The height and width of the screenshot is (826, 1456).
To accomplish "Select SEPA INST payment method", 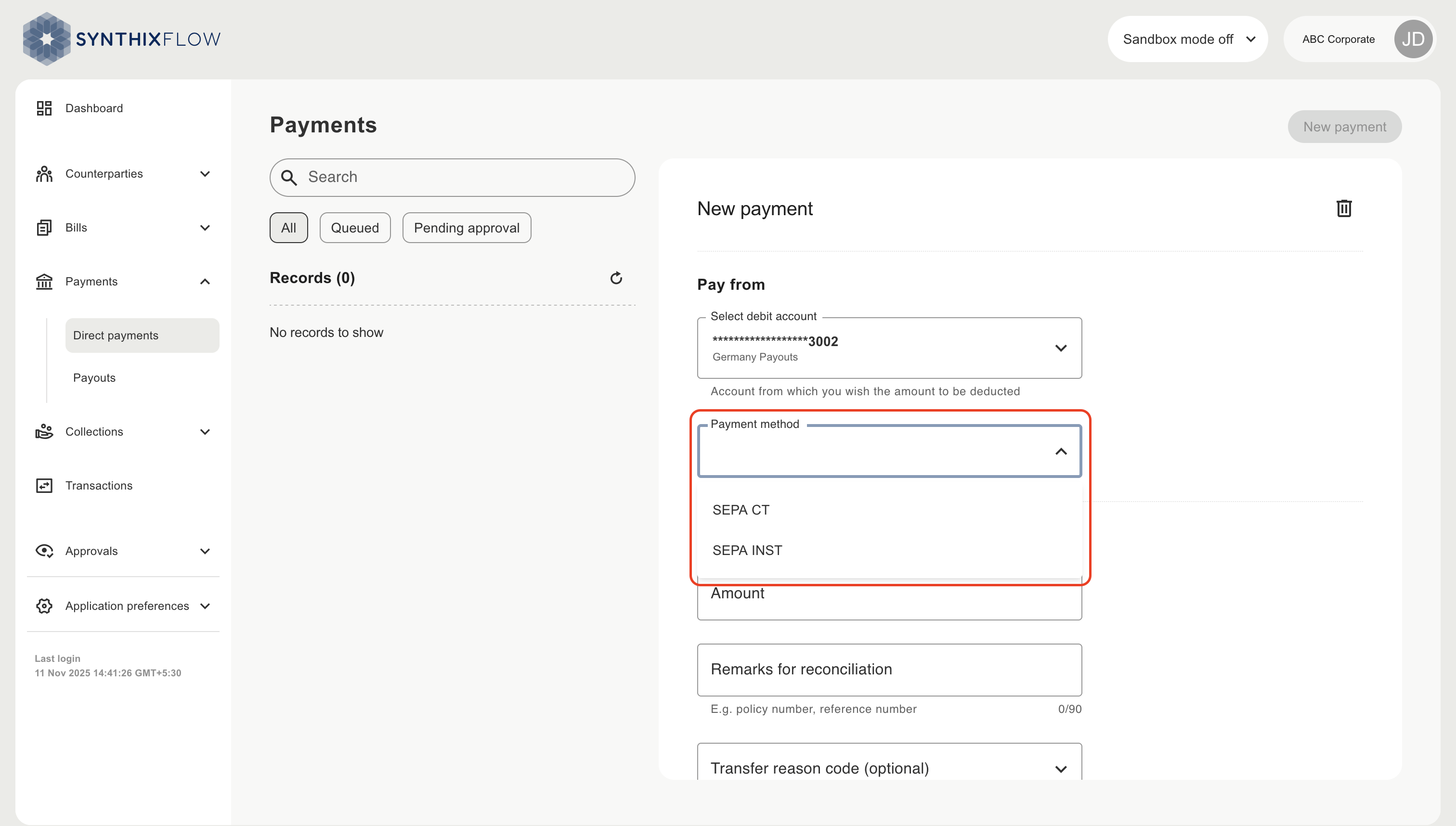I will (x=889, y=550).
